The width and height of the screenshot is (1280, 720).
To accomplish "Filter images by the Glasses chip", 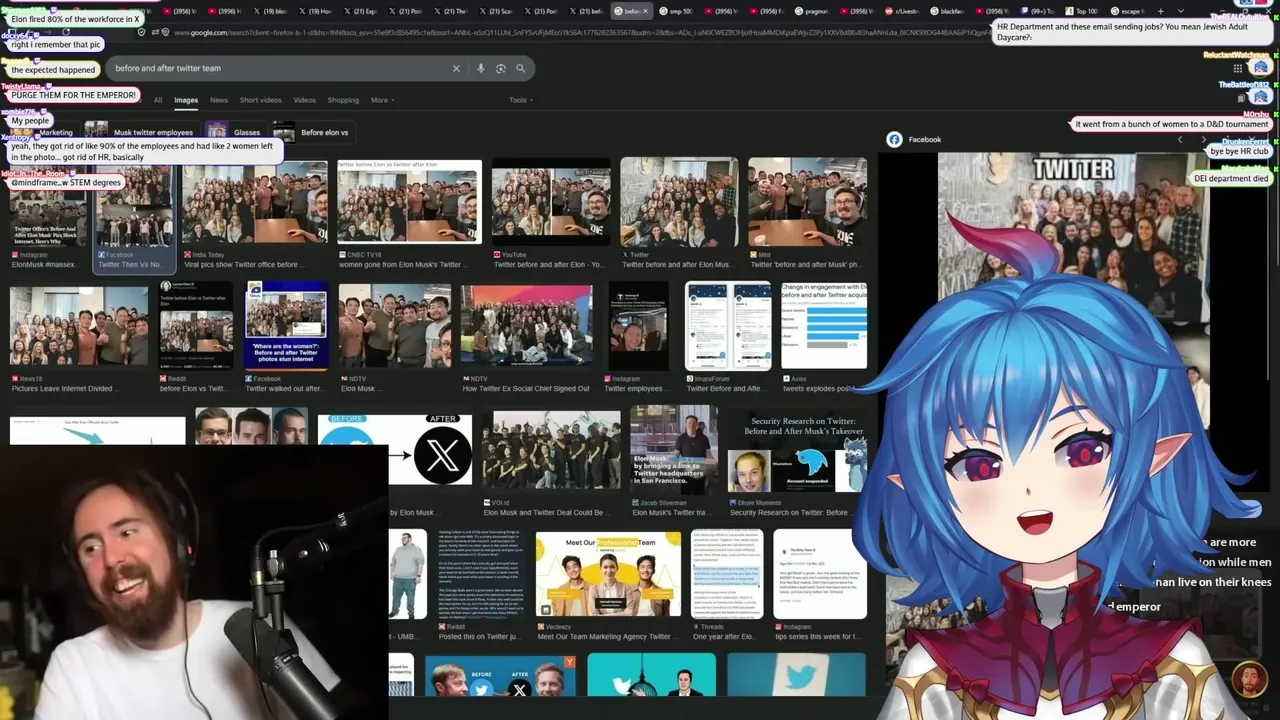I will pos(235,132).
